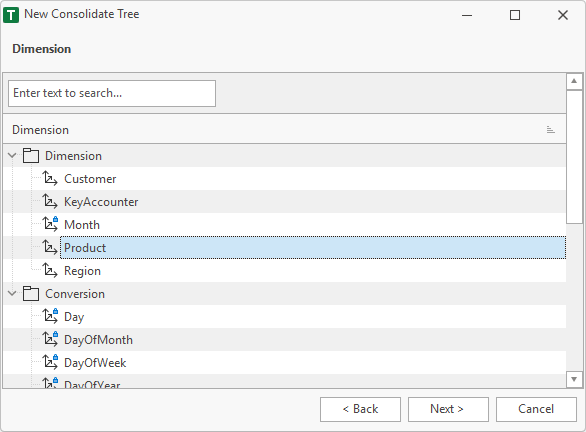This screenshot has width=586, height=432.
Task: Sort using the Dimension column header icon
Action: click(550, 130)
